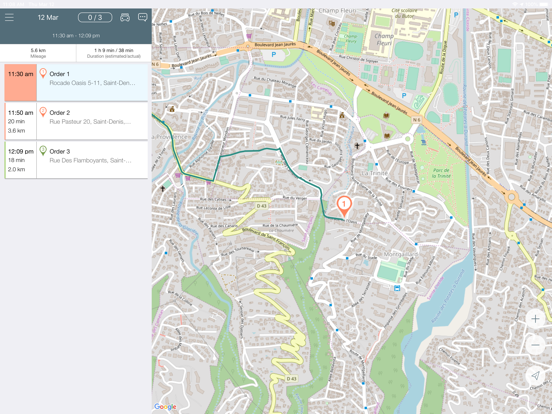Click Order 3 green pin icon

click(43, 151)
